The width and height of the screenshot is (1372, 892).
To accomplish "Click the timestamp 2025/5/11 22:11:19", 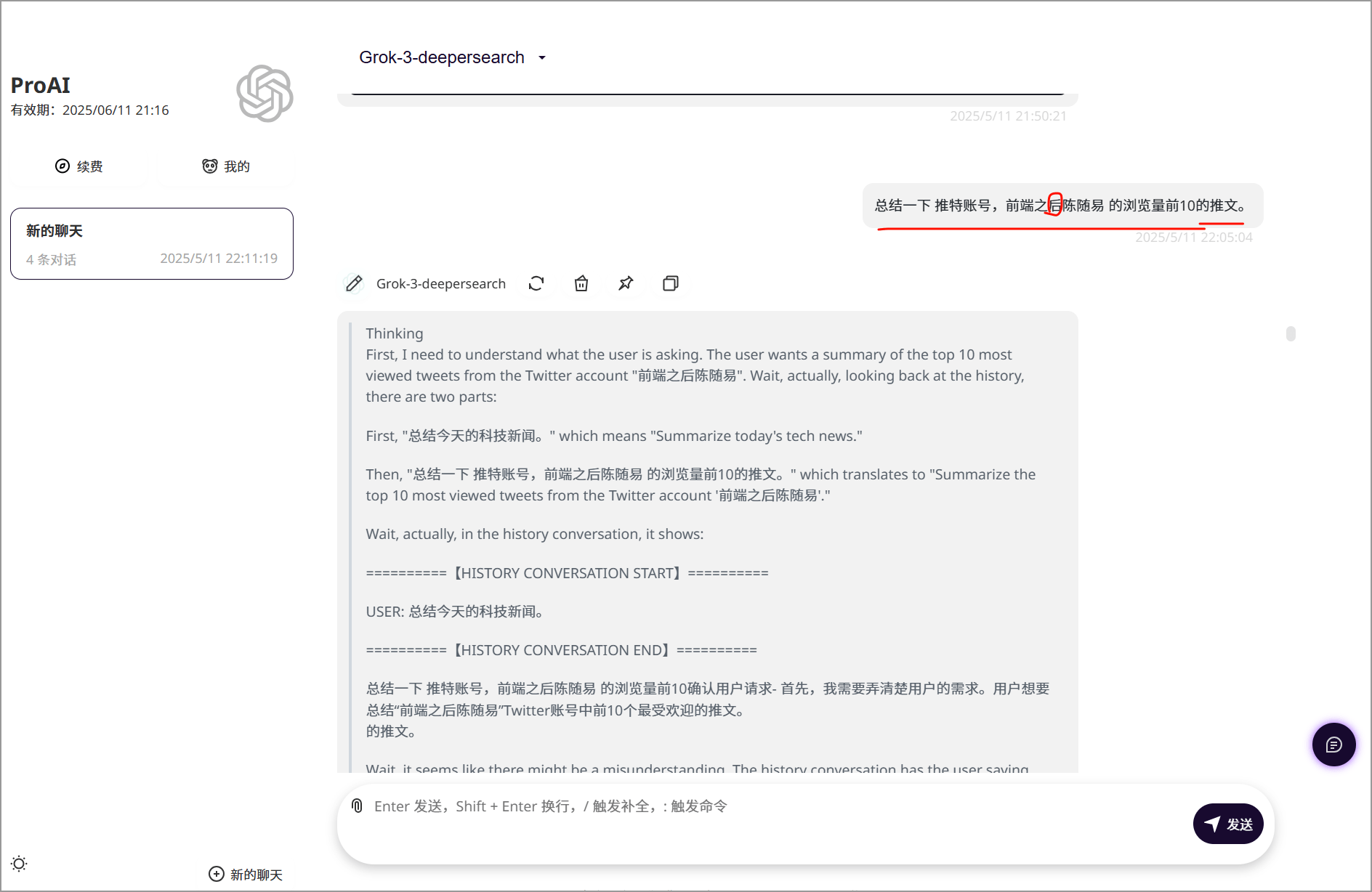I will click(219, 259).
